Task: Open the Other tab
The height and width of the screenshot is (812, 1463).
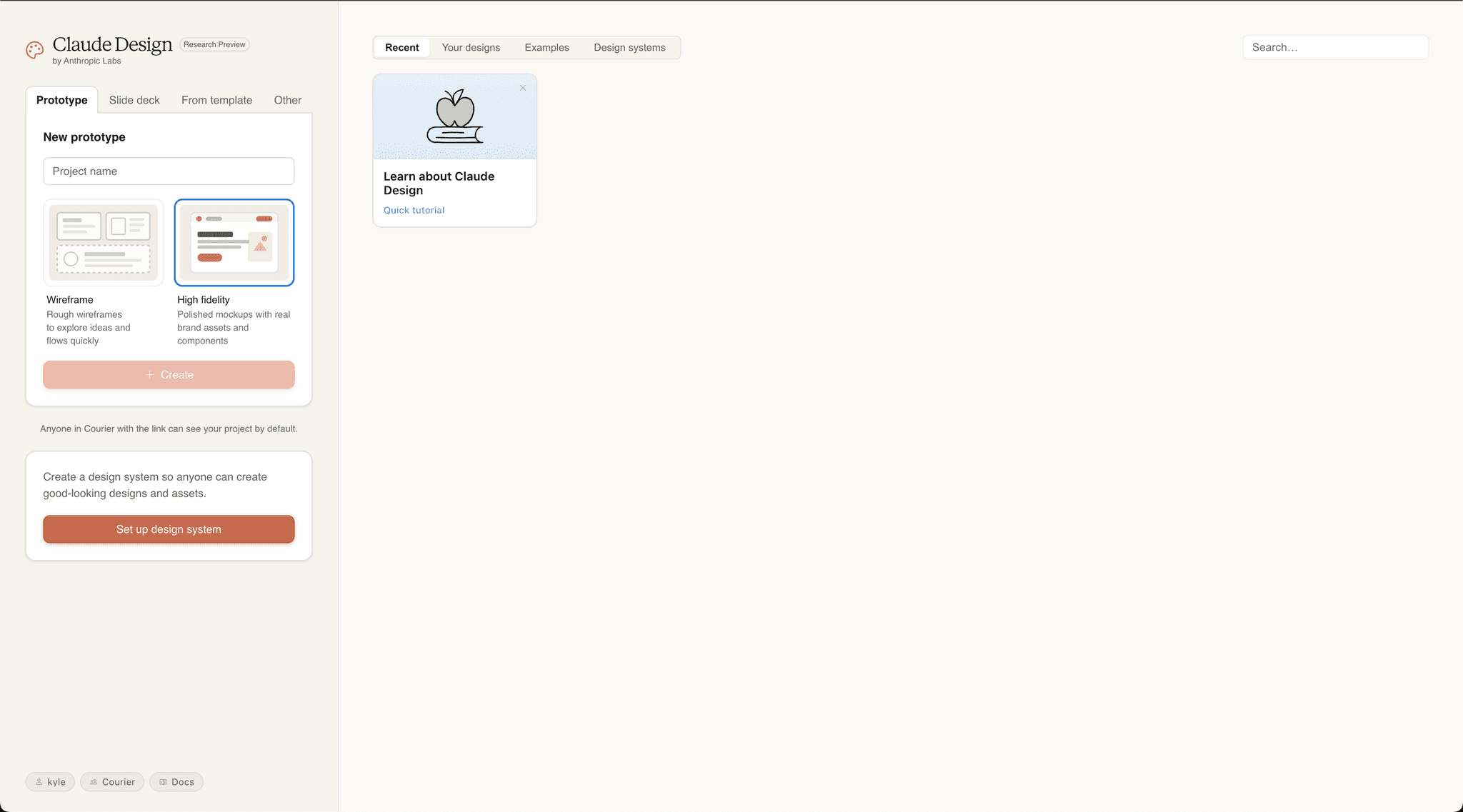Action: point(287,100)
